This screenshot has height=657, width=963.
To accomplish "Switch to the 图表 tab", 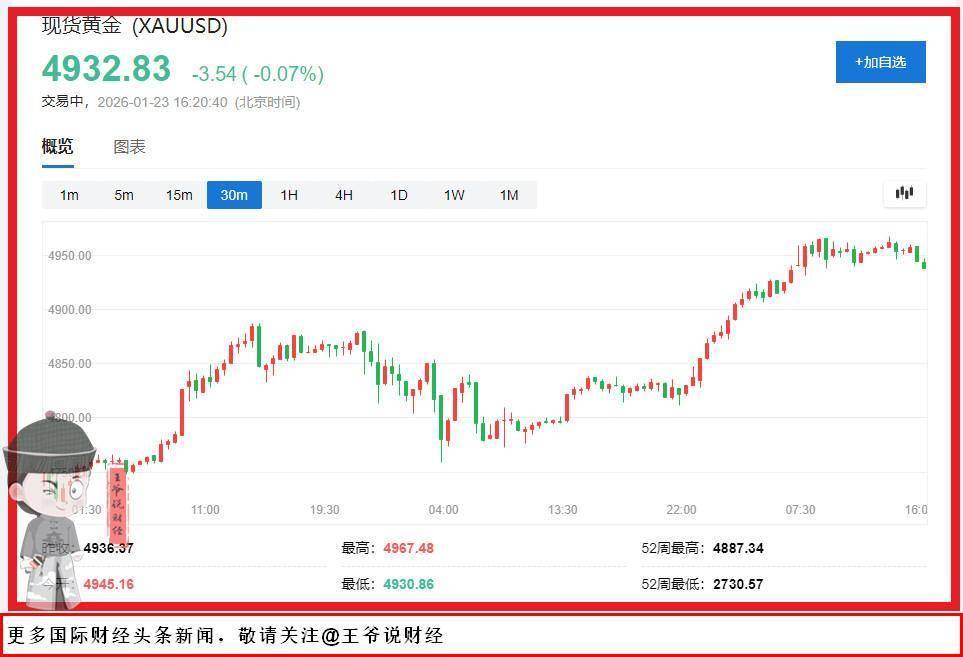I will [129, 147].
